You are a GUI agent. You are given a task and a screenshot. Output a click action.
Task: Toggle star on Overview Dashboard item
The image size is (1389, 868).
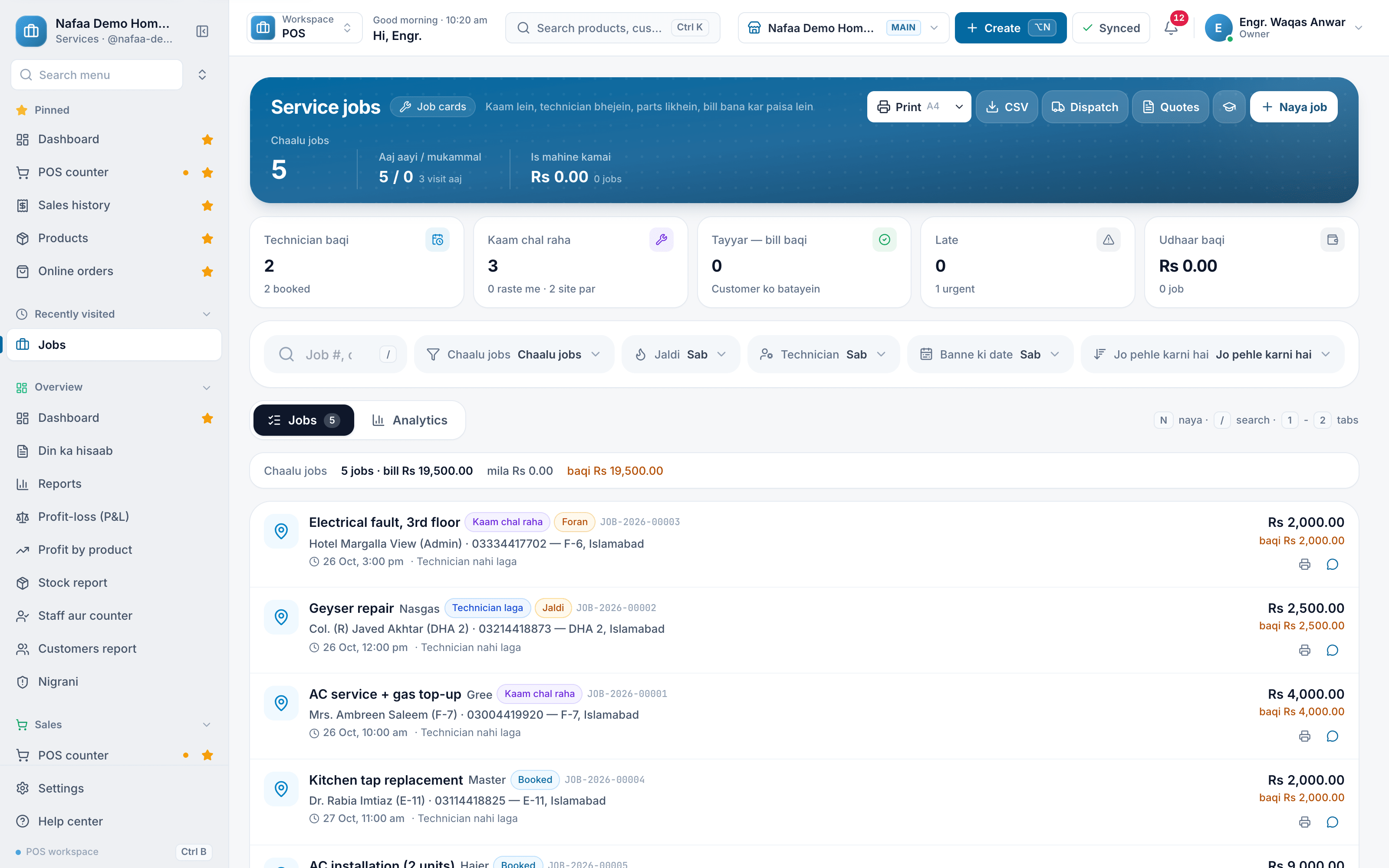pyautogui.click(x=207, y=418)
